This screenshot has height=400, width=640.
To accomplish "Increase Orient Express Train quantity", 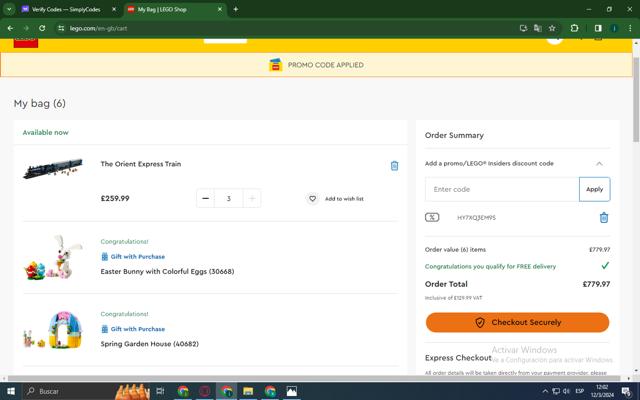I will pos(252,198).
